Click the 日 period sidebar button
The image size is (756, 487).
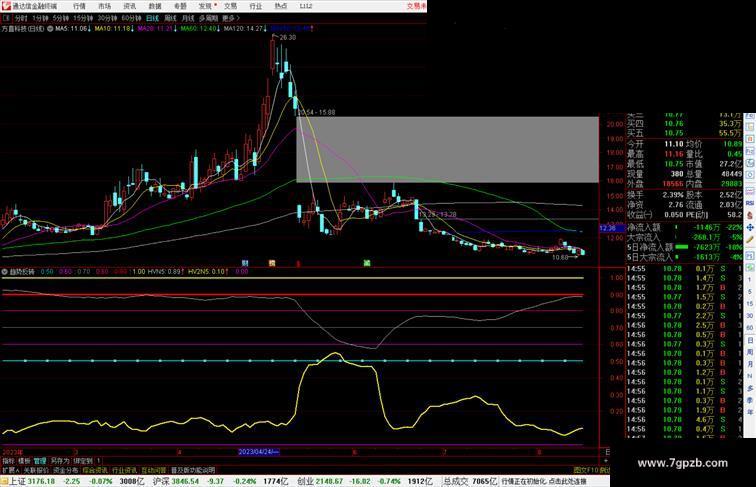(x=750, y=340)
